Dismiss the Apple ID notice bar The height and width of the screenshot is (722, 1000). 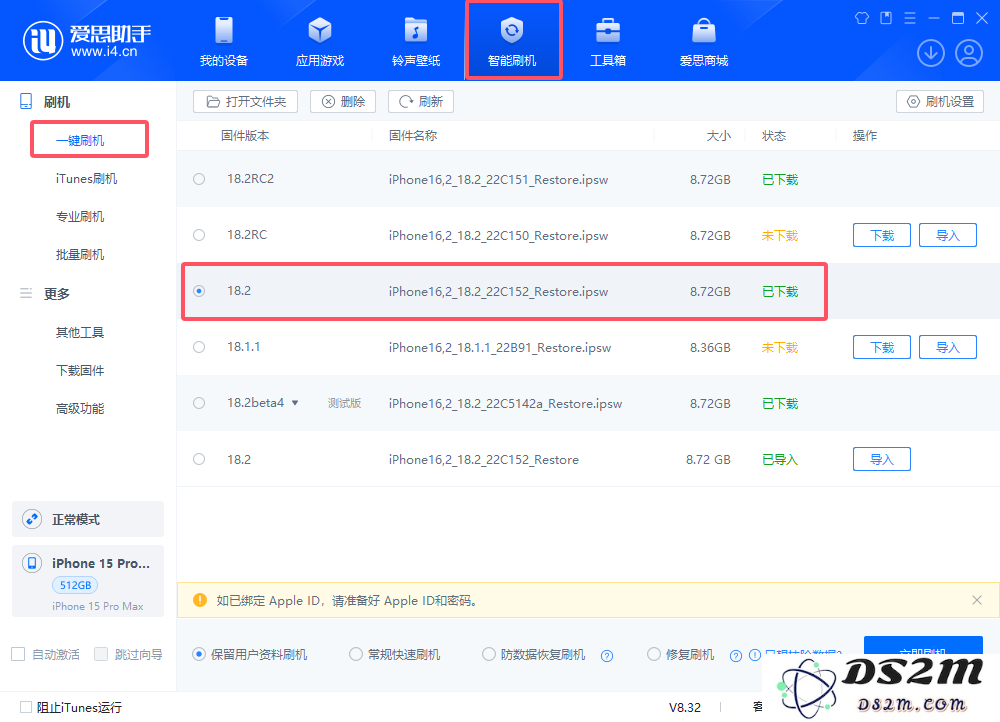pyautogui.click(x=976, y=600)
